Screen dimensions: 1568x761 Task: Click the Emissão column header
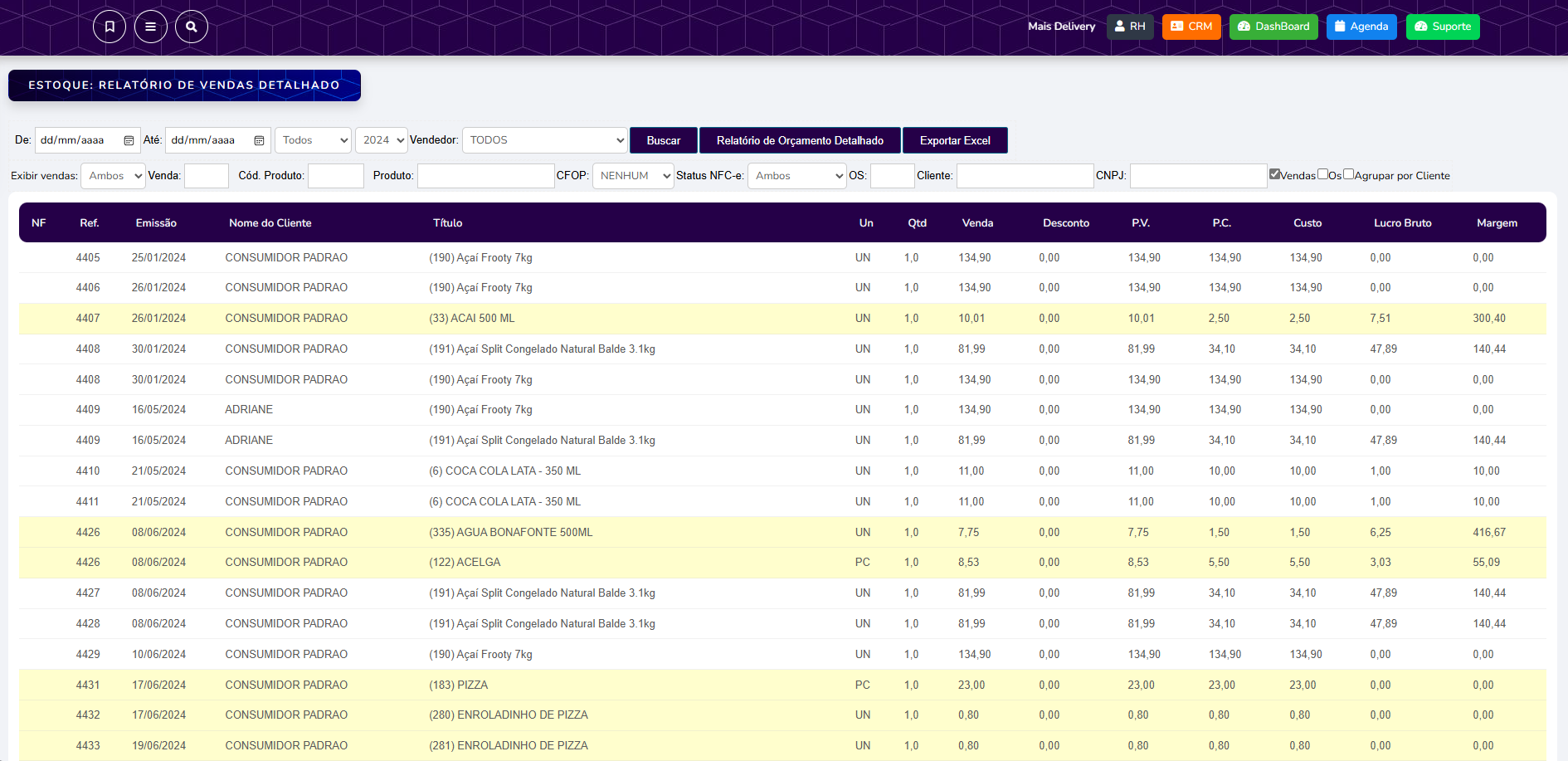coord(156,223)
